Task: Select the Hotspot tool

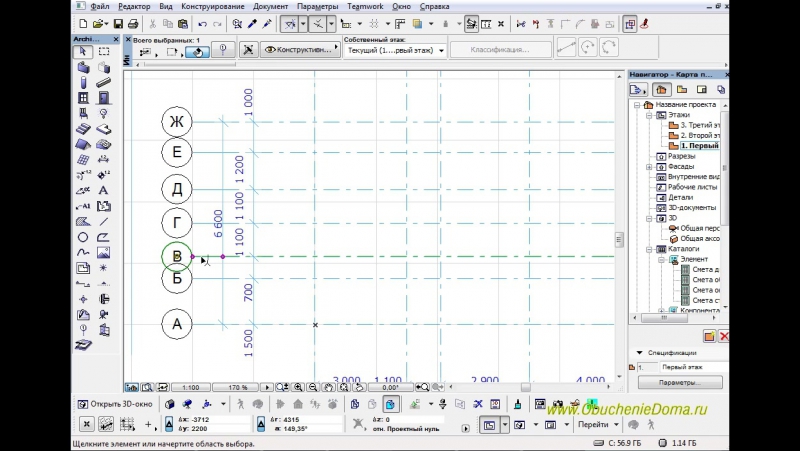Action: (104, 268)
